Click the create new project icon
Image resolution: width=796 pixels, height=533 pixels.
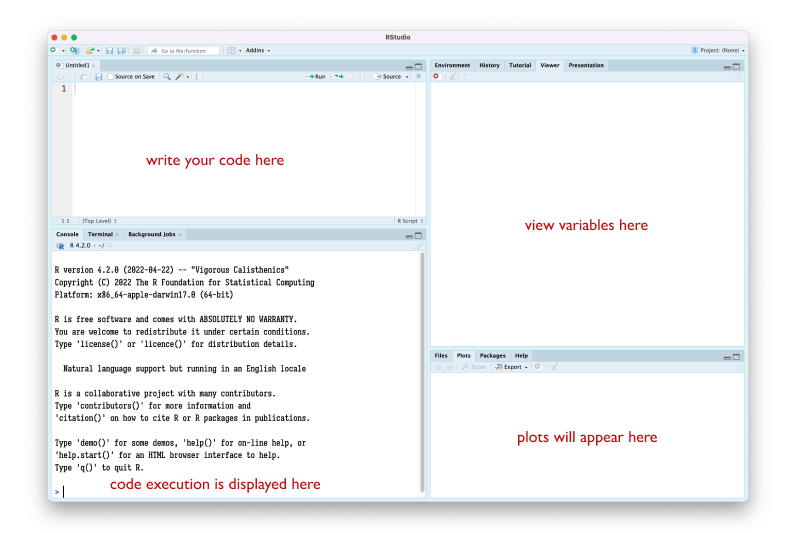pyautogui.click(x=75, y=50)
